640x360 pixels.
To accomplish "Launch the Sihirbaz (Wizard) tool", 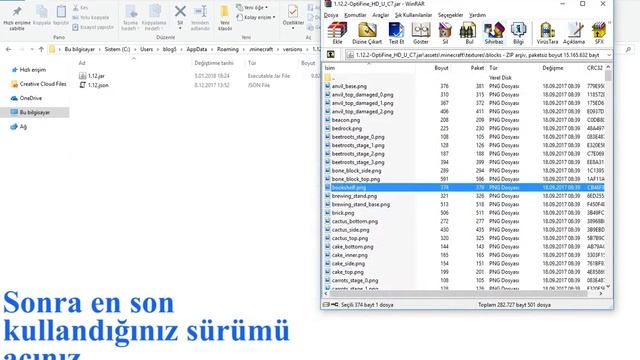I will 493,33.
